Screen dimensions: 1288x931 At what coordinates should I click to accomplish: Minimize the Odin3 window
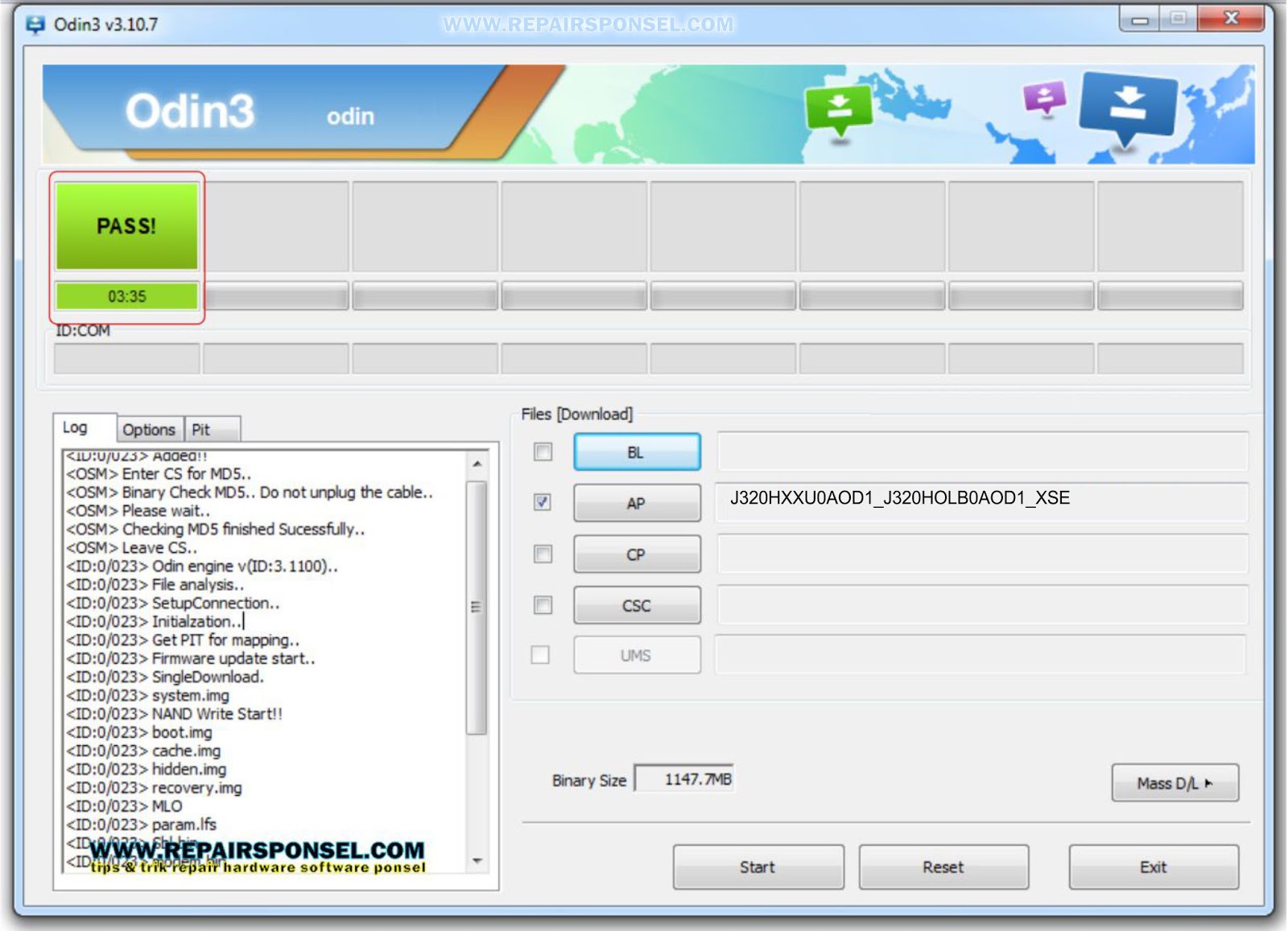tap(1140, 19)
